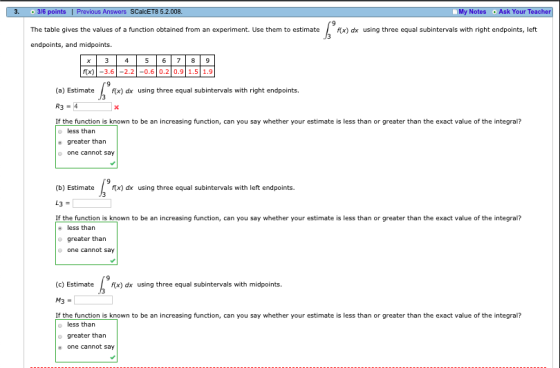This screenshot has width=560, height=368.
Task: Click the red X mark beside R3
Action: pos(116,107)
